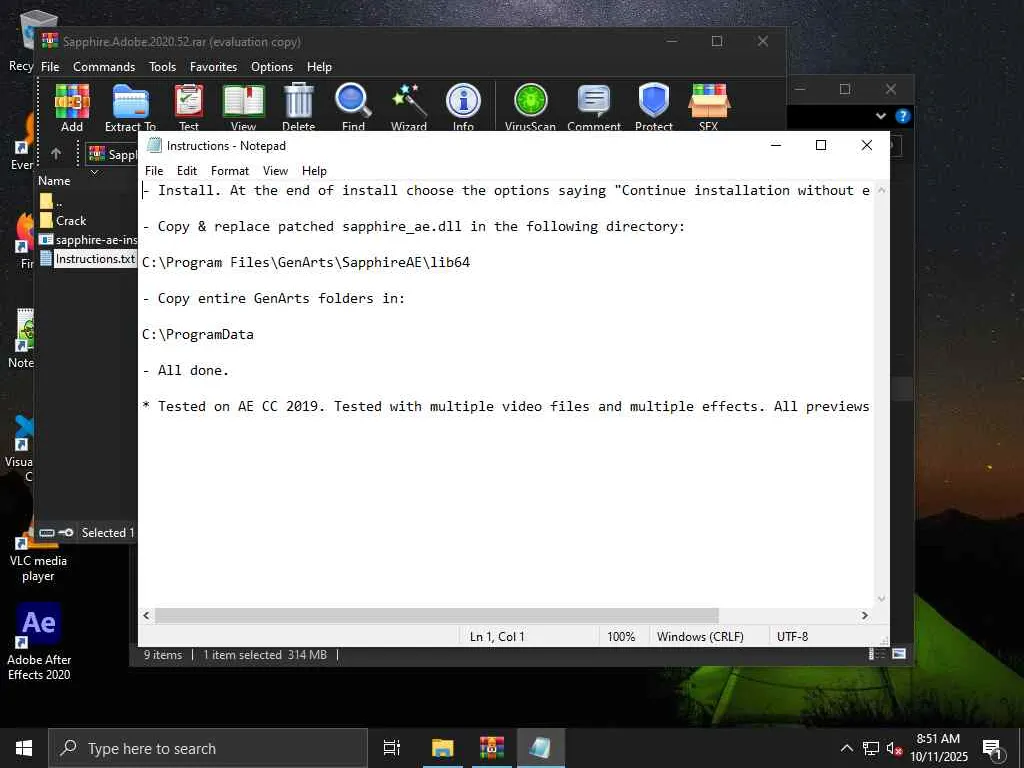Switch to WinRAR on the taskbar
The width and height of the screenshot is (1024, 768).
click(492, 748)
